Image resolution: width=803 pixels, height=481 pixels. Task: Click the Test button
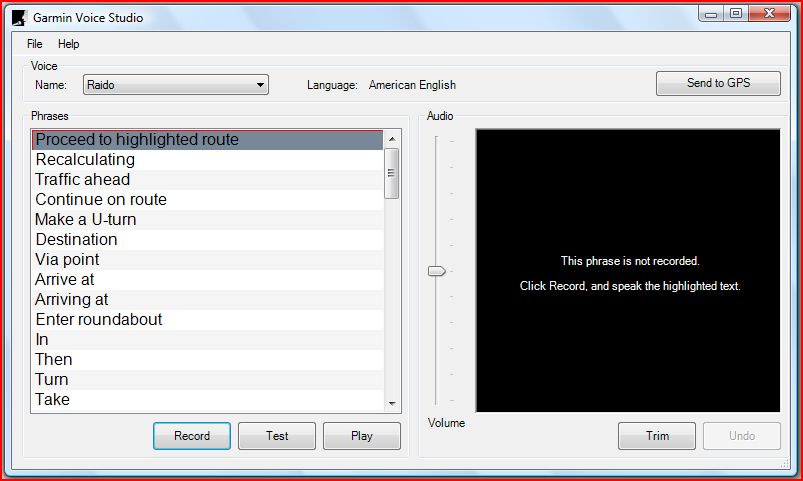click(x=277, y=436)
